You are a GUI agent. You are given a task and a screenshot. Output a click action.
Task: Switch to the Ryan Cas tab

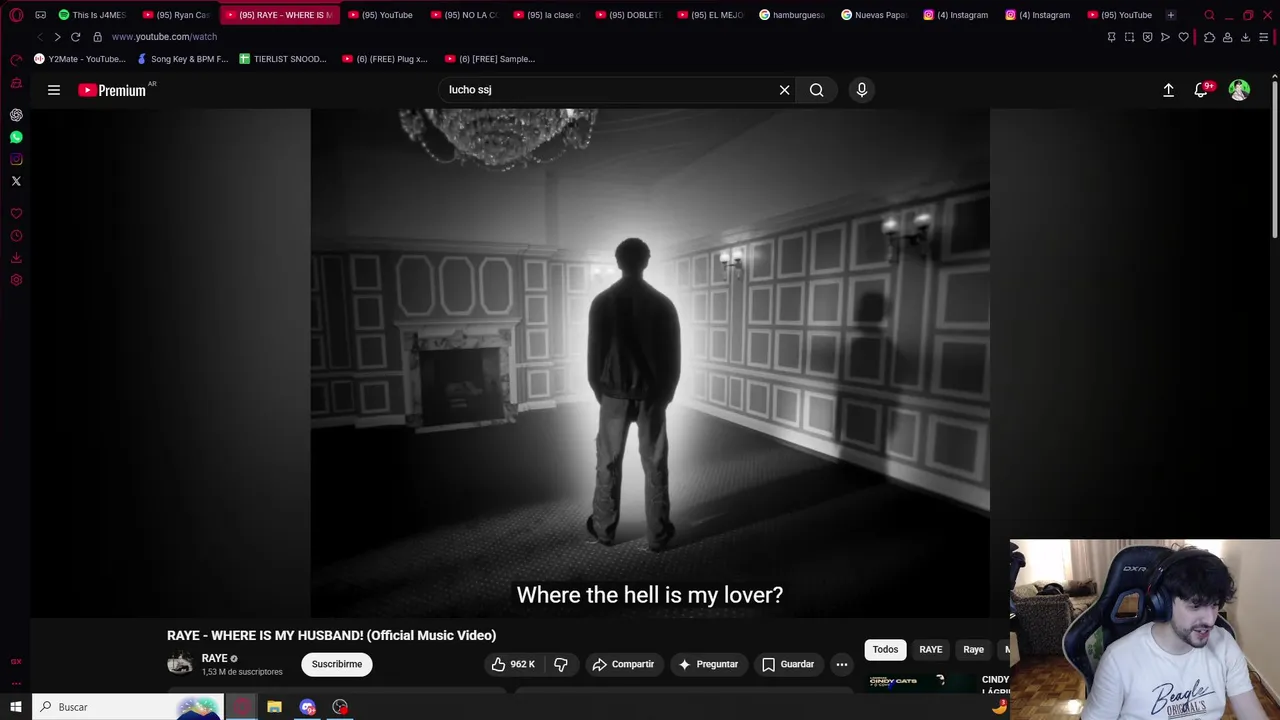pyautogui.click(x=177, y=15)
